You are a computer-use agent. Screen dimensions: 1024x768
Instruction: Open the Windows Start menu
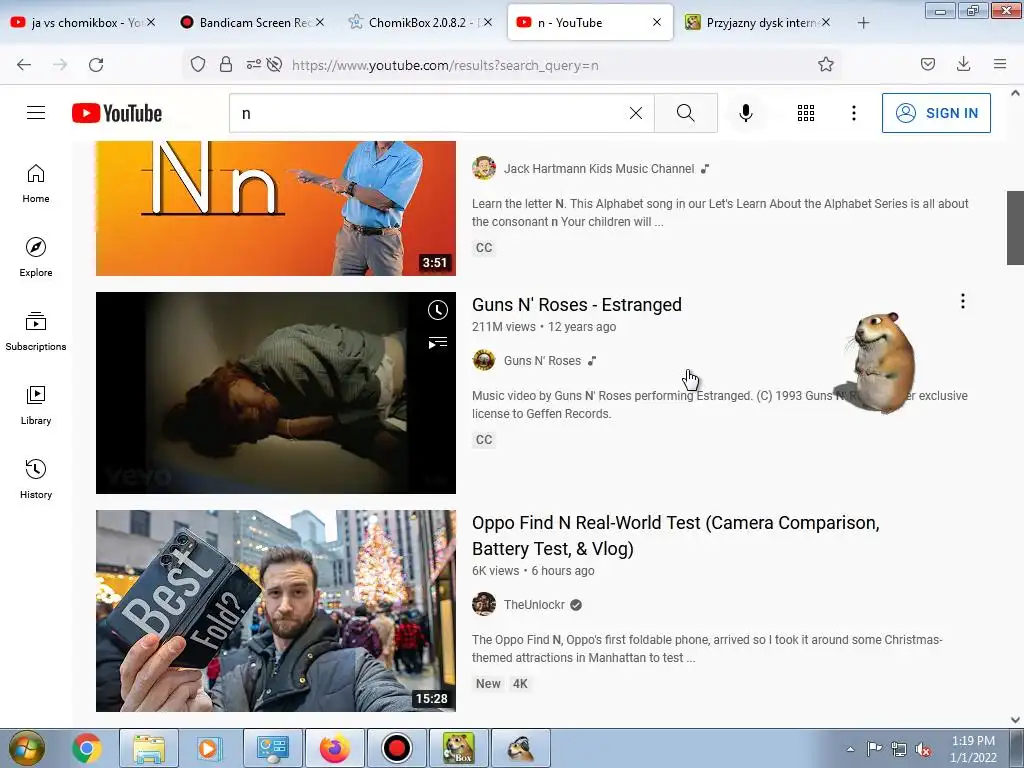click(27, 748)
